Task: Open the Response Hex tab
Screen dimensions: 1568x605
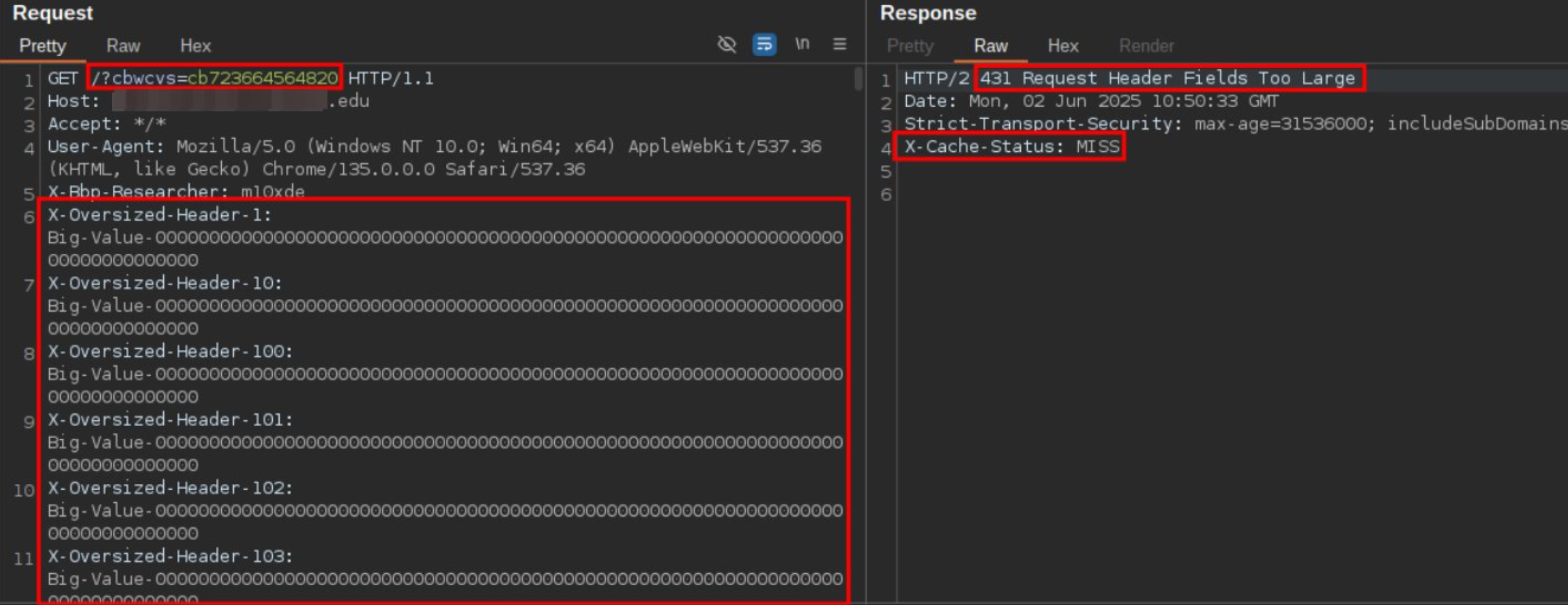Action: 1063,46
